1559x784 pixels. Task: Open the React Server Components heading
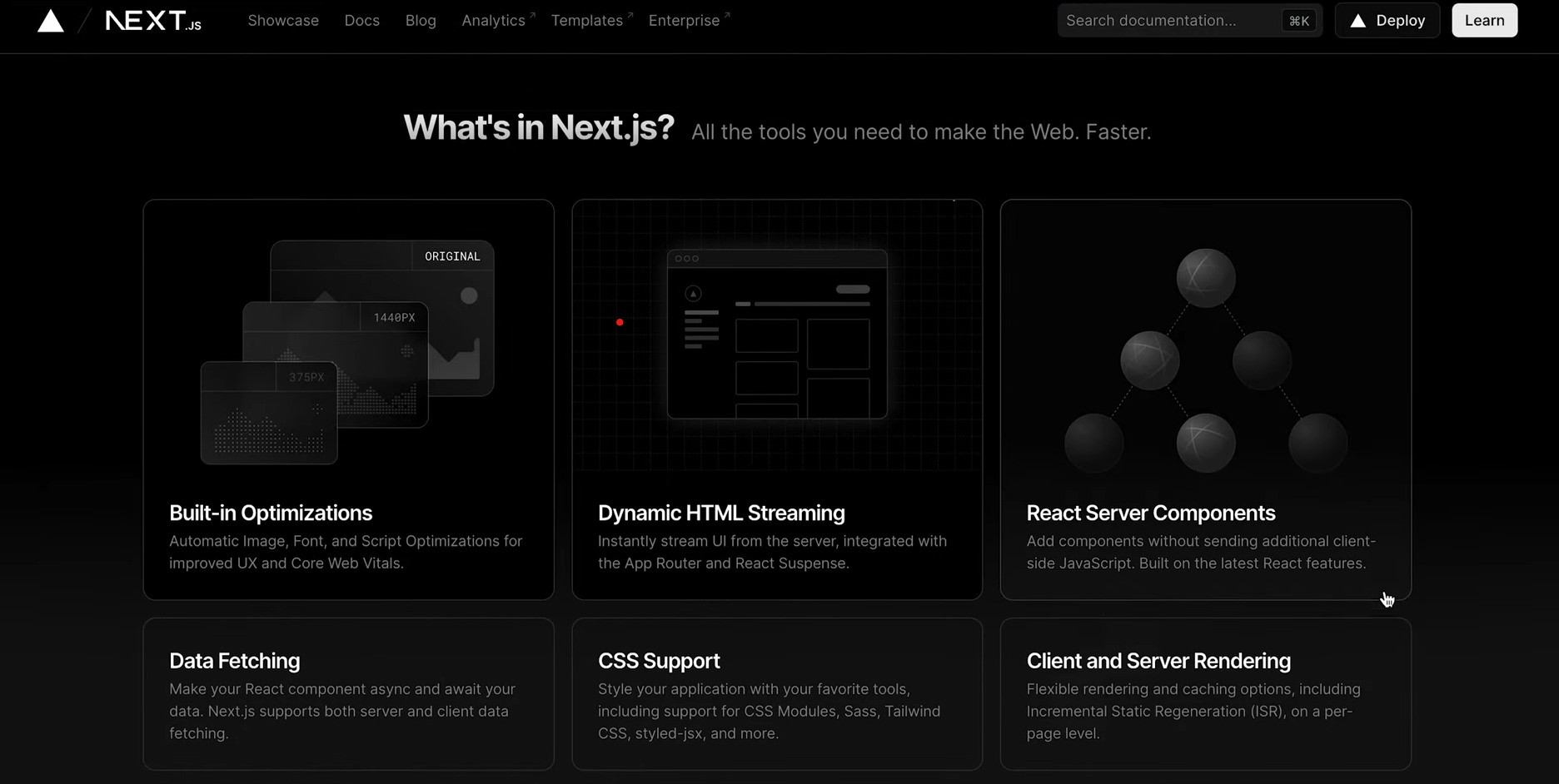[x=1150, y=513]
